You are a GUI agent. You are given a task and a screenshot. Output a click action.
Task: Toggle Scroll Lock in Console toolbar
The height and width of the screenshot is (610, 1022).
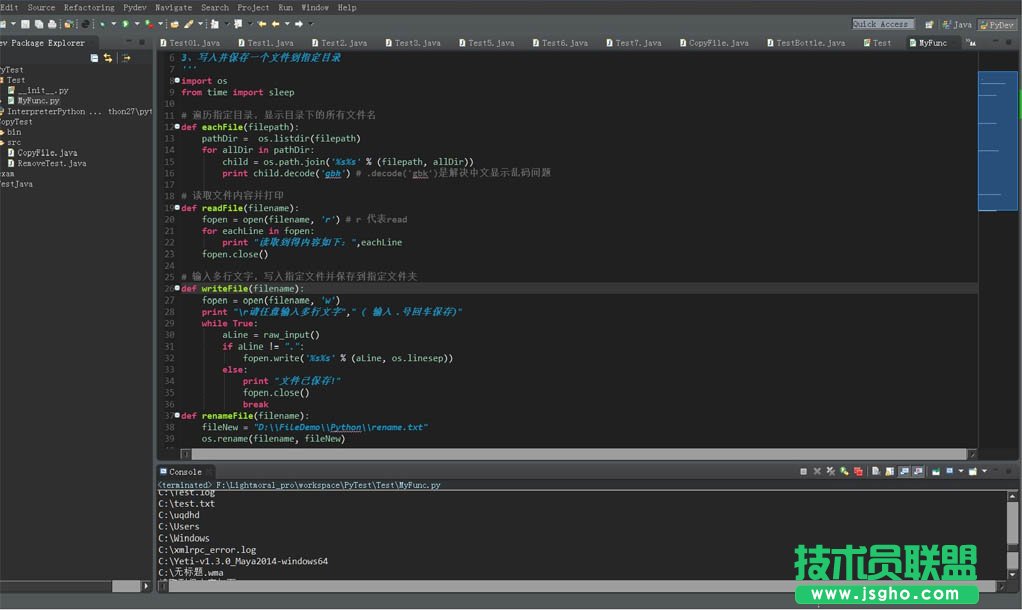tap(889, 471)
